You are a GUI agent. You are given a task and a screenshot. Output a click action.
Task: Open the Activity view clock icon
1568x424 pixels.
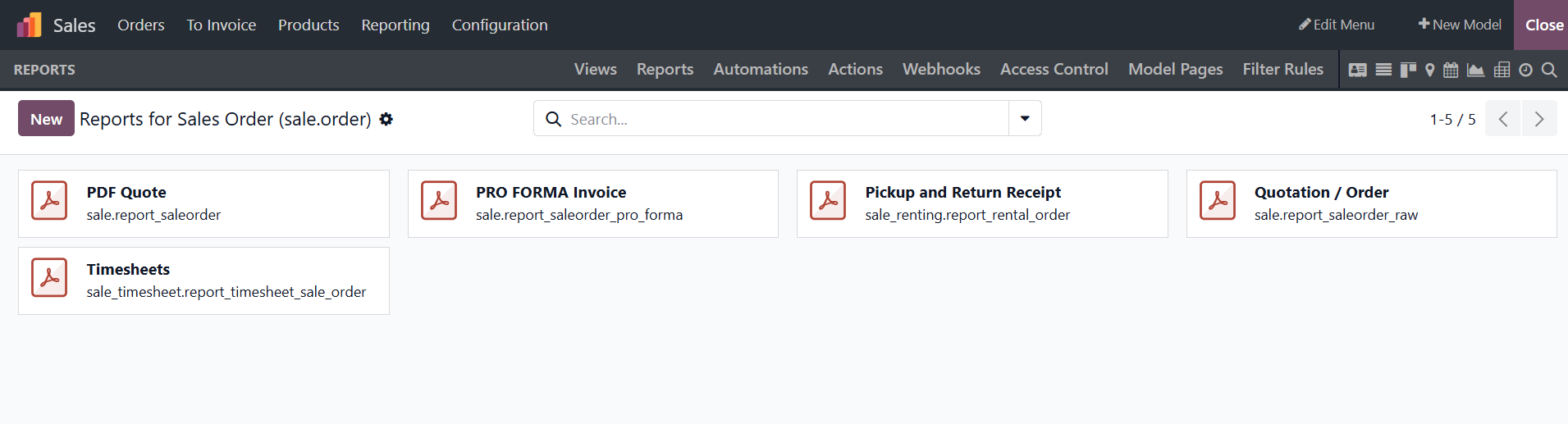(x=1525, y=70)
